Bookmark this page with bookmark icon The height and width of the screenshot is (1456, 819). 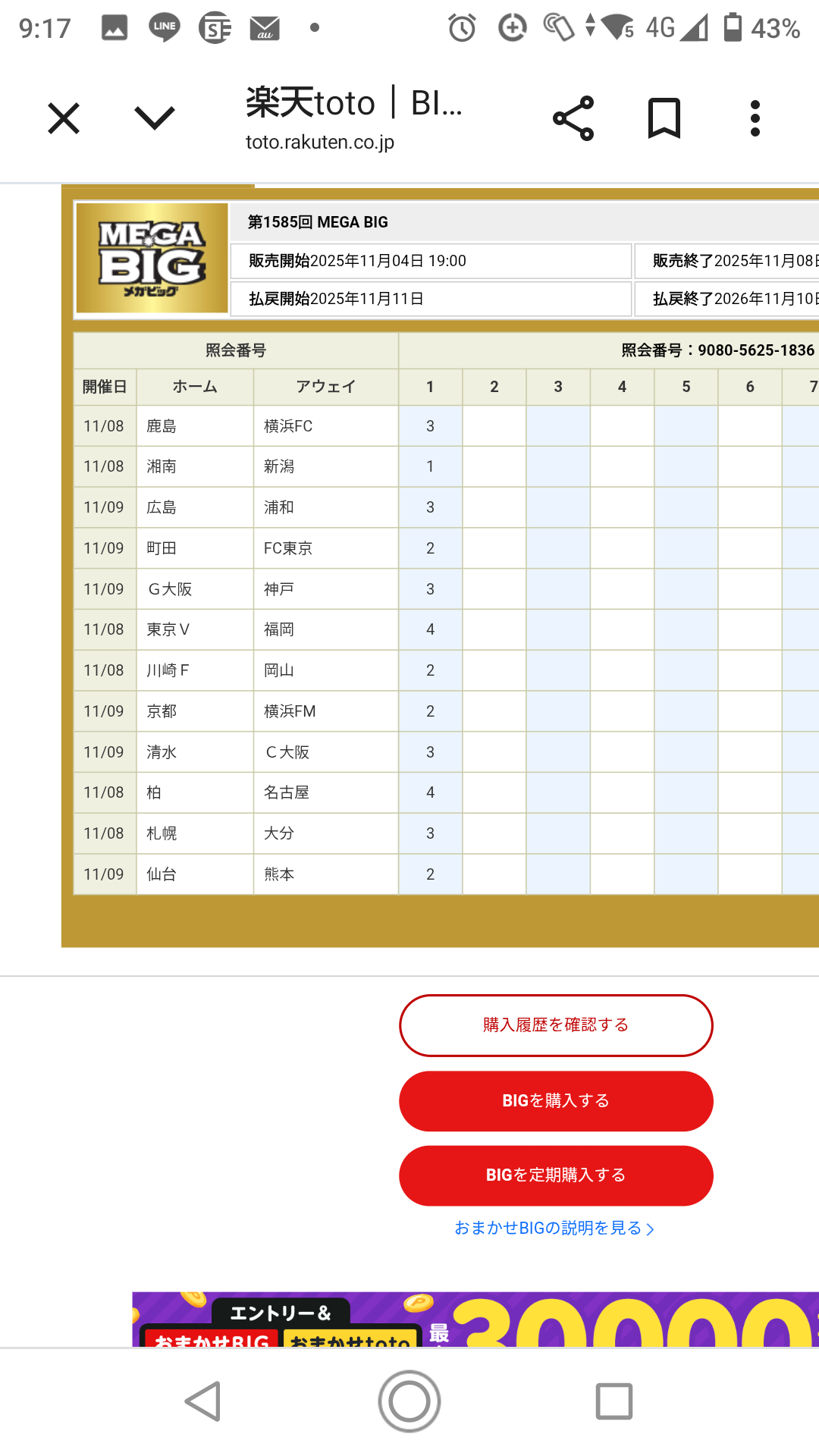click(664, 118)
